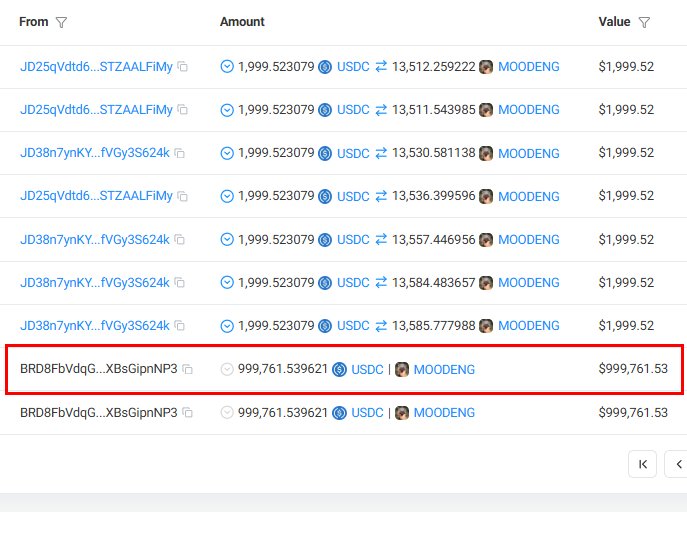Open USDC token link in 13,584.483657 row

click(353, 282)
